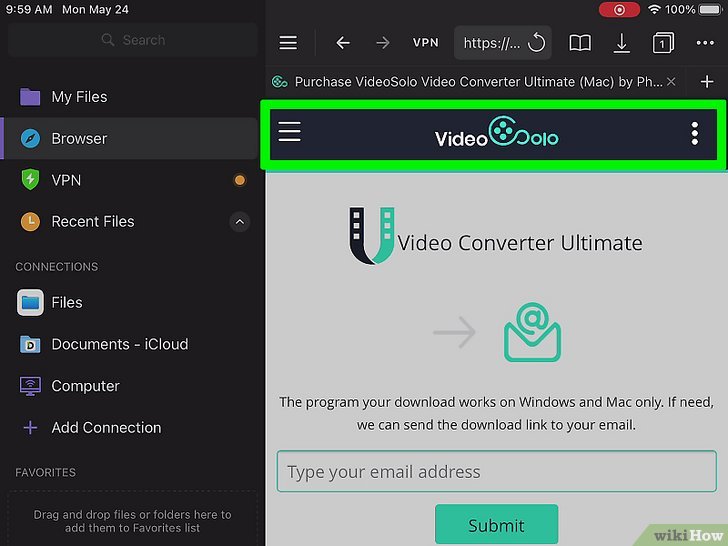The width and height of the screenshot is (728, 546).
Task: Click the VideoSolo logo
Action: (x=496, y=132)
